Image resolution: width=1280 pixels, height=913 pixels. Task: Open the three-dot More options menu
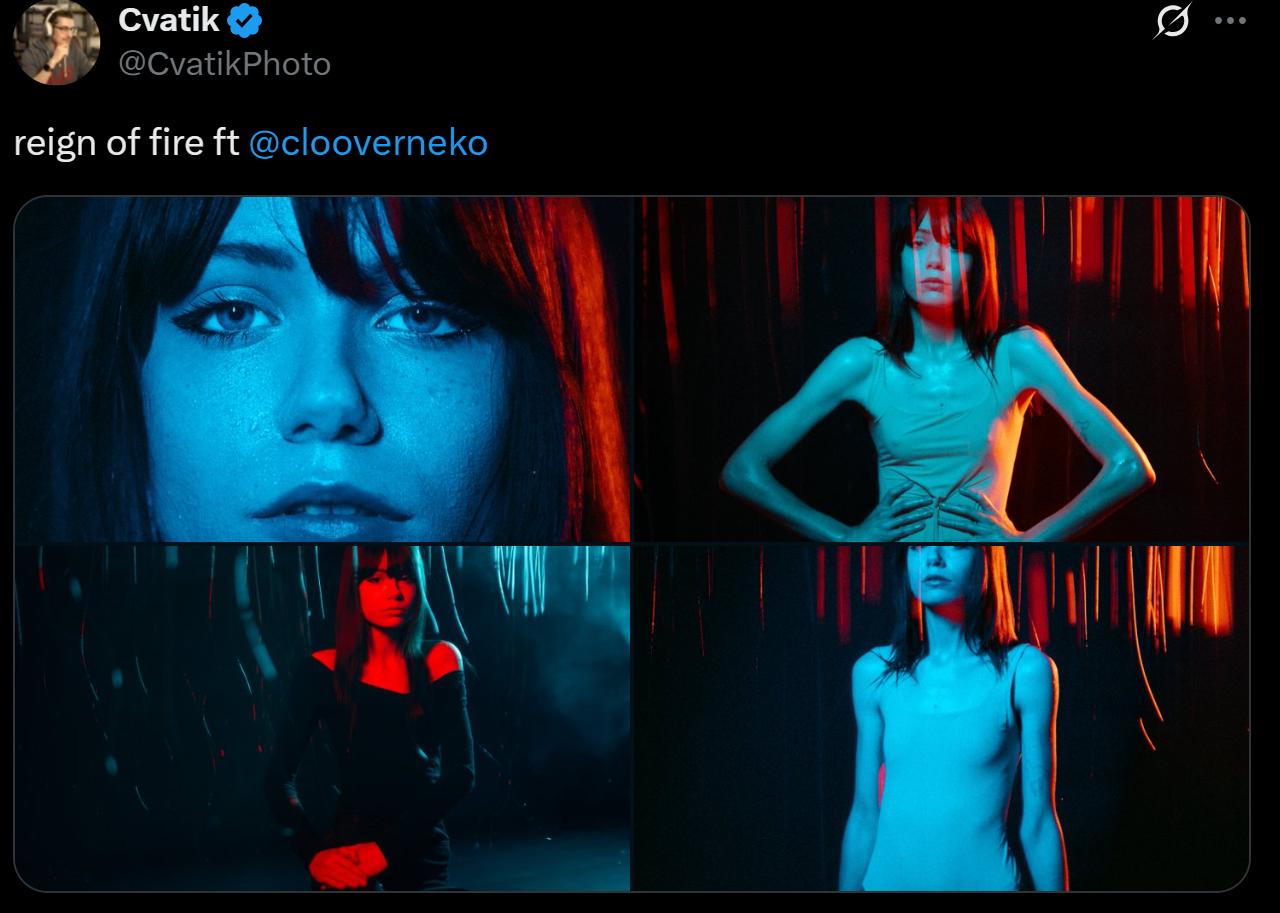pos(1230,21)
